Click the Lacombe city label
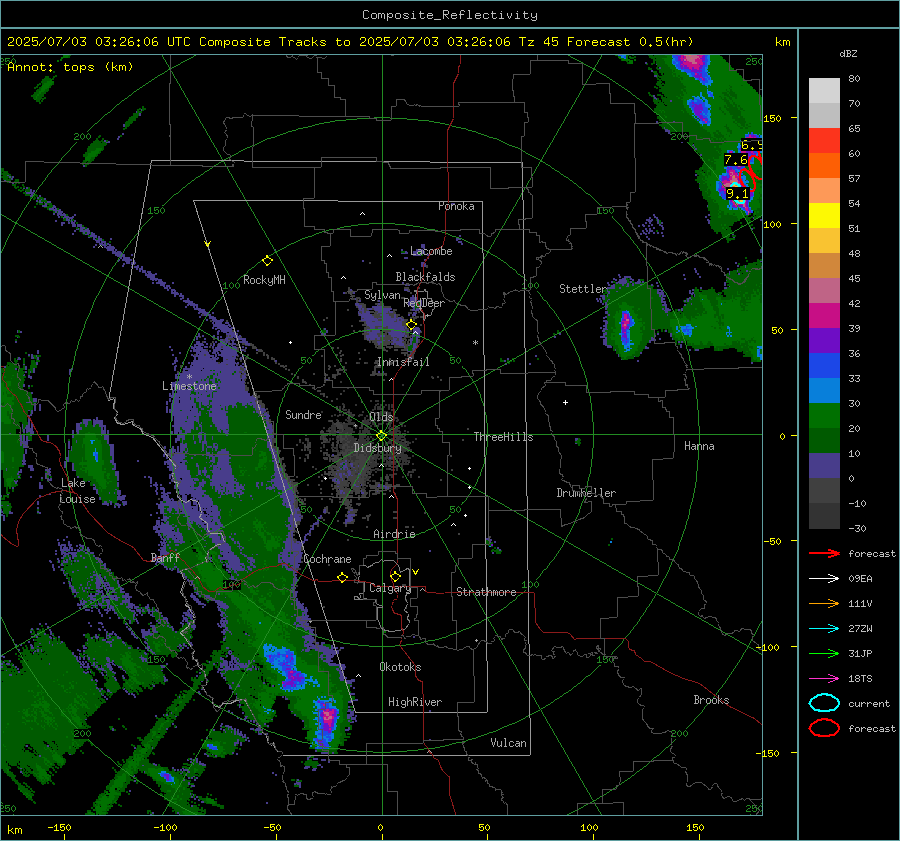 431,251
